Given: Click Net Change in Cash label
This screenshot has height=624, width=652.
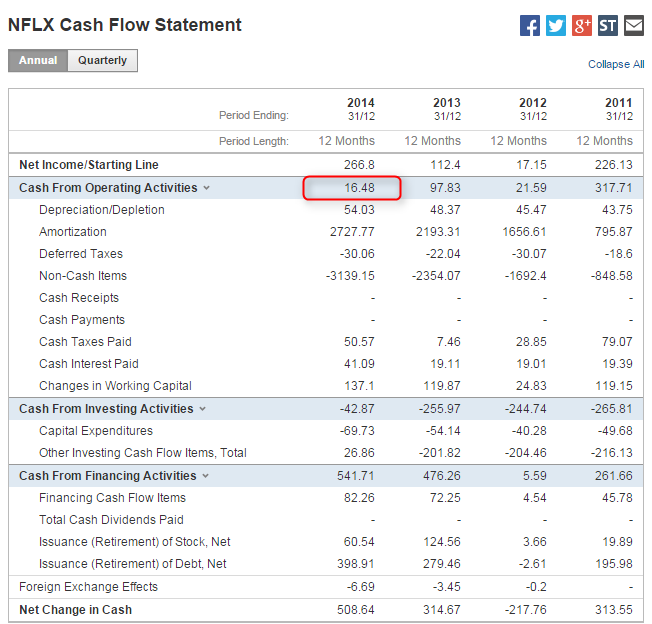Looking at the screenshot, I should [x=76, y=610].
